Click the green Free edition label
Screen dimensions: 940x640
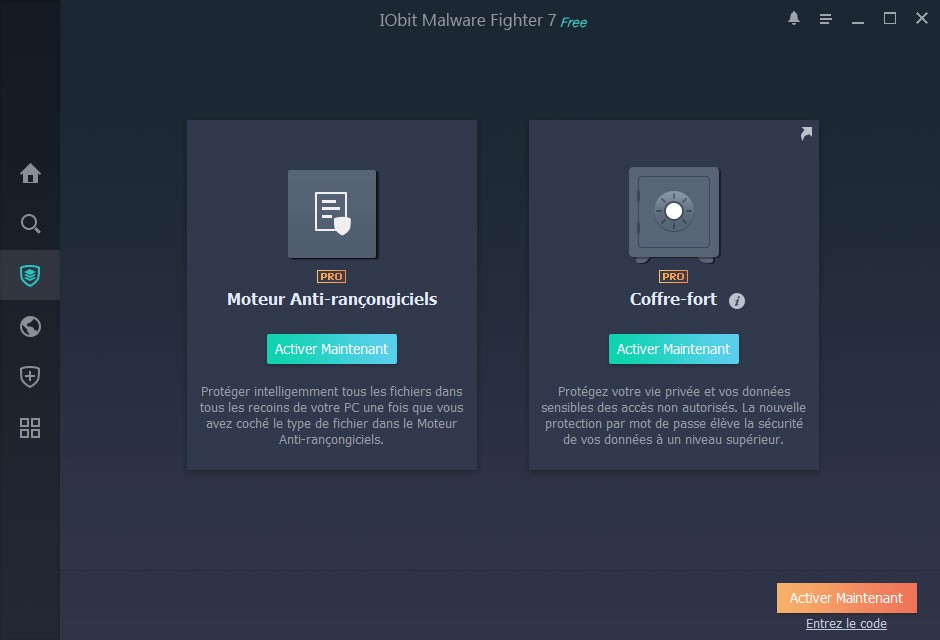tap(574, 22)
